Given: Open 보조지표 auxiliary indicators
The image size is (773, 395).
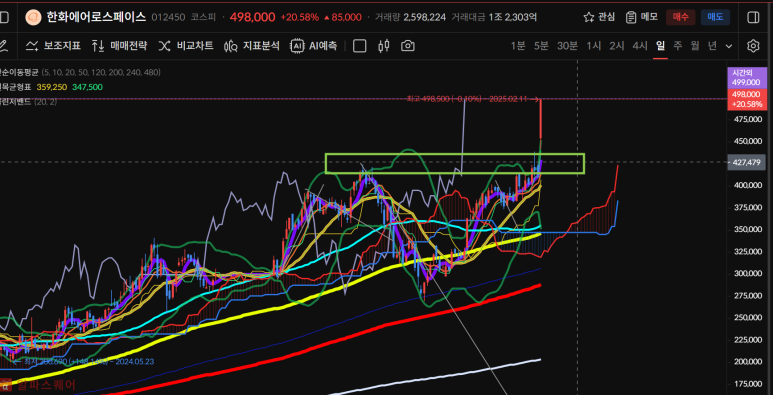Looking at the screenshot, I should [x=53, y=46].
